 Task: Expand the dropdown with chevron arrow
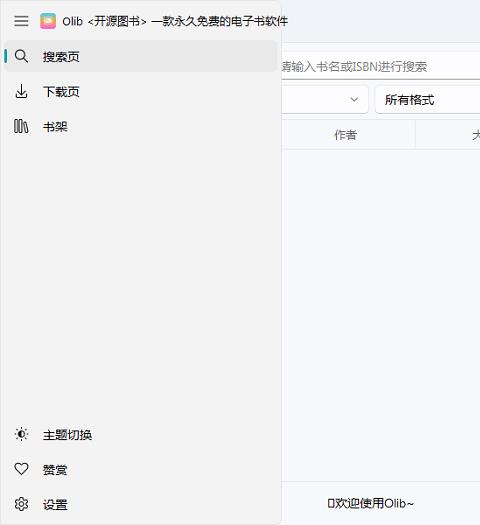pos(325,99)
